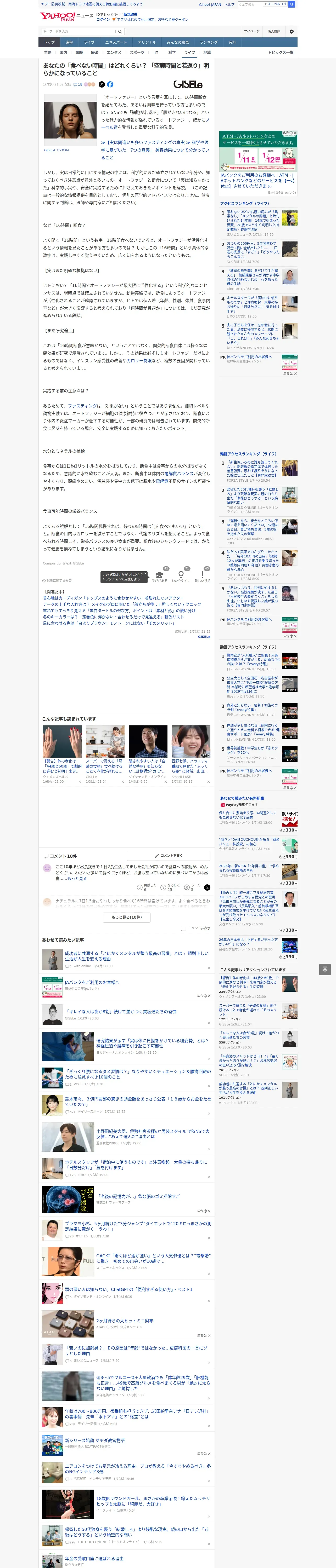Open the 科学 category tab
Image resolution: width=336 pixels, height=1568 pixels.
pos(172,52)
